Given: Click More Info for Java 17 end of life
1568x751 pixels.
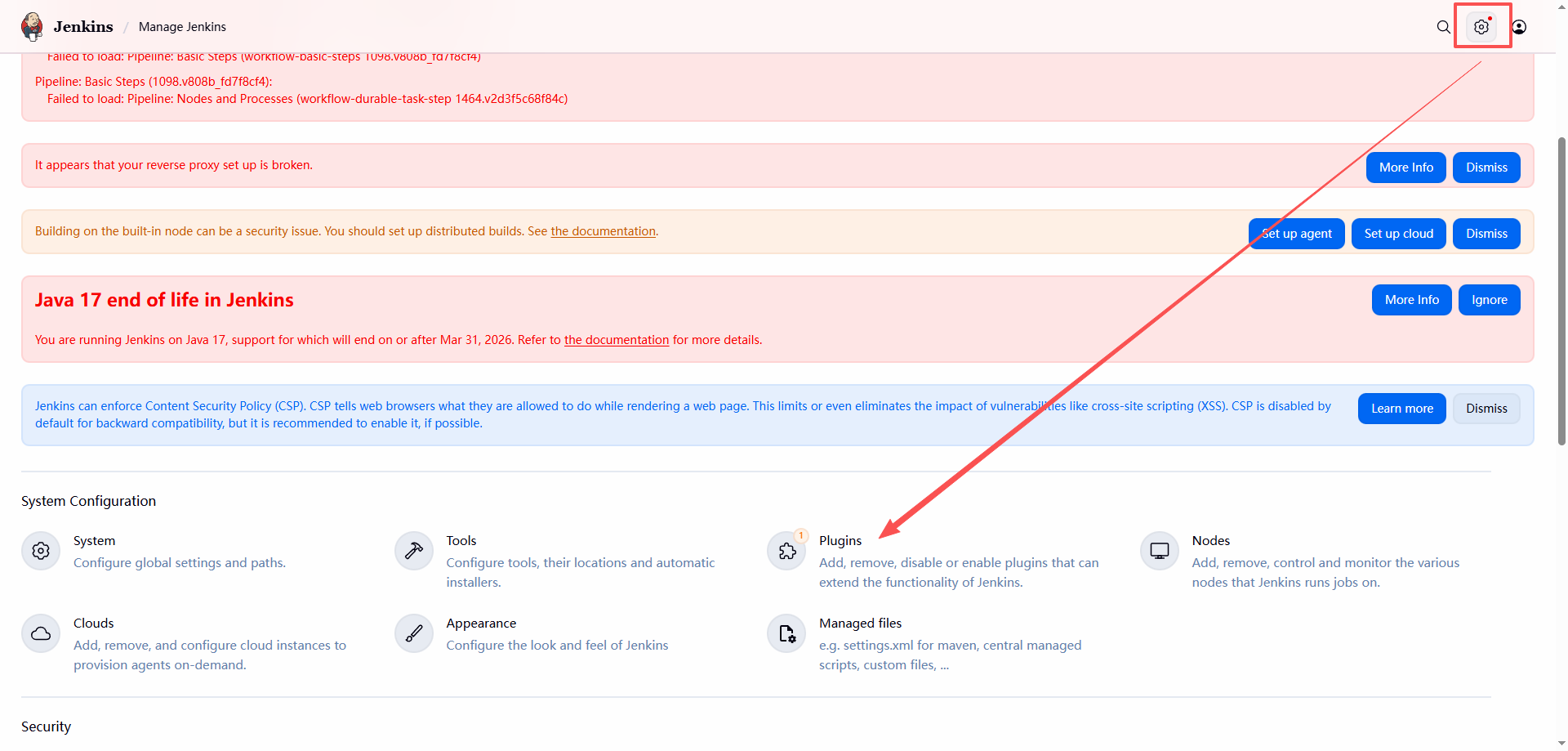Looking at the screenshot, I should pos(1412,300).
